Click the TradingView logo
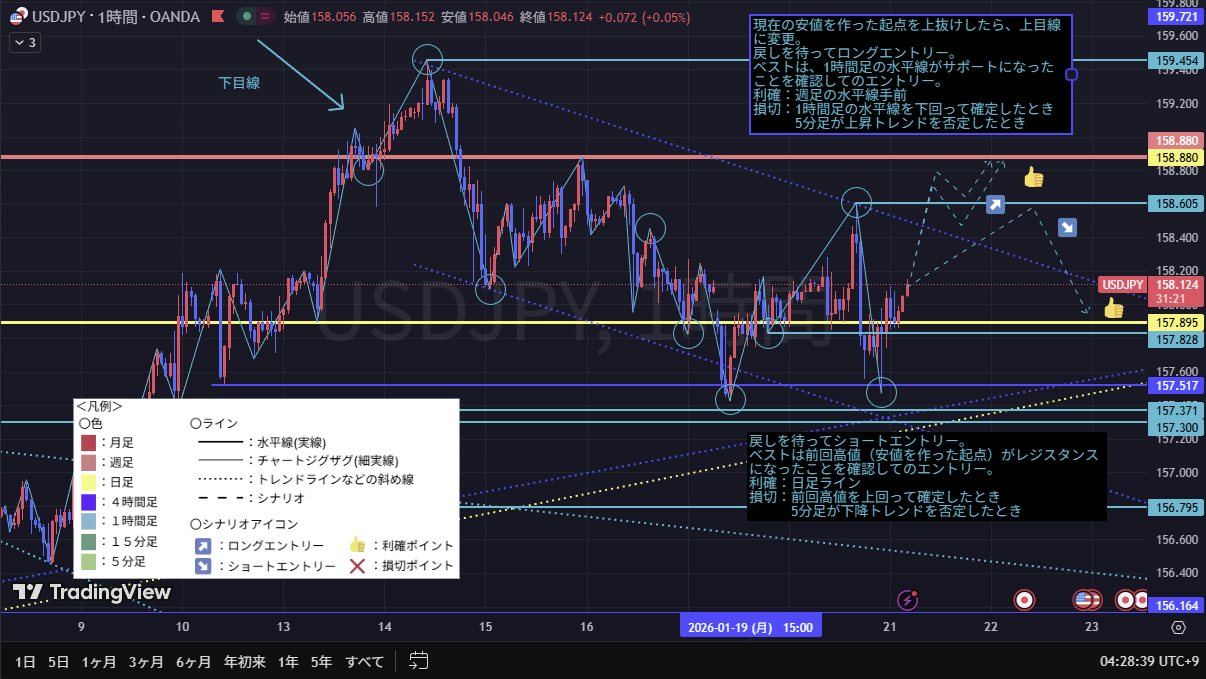The width and height of the screenshot is (1206, 679). 91,592
